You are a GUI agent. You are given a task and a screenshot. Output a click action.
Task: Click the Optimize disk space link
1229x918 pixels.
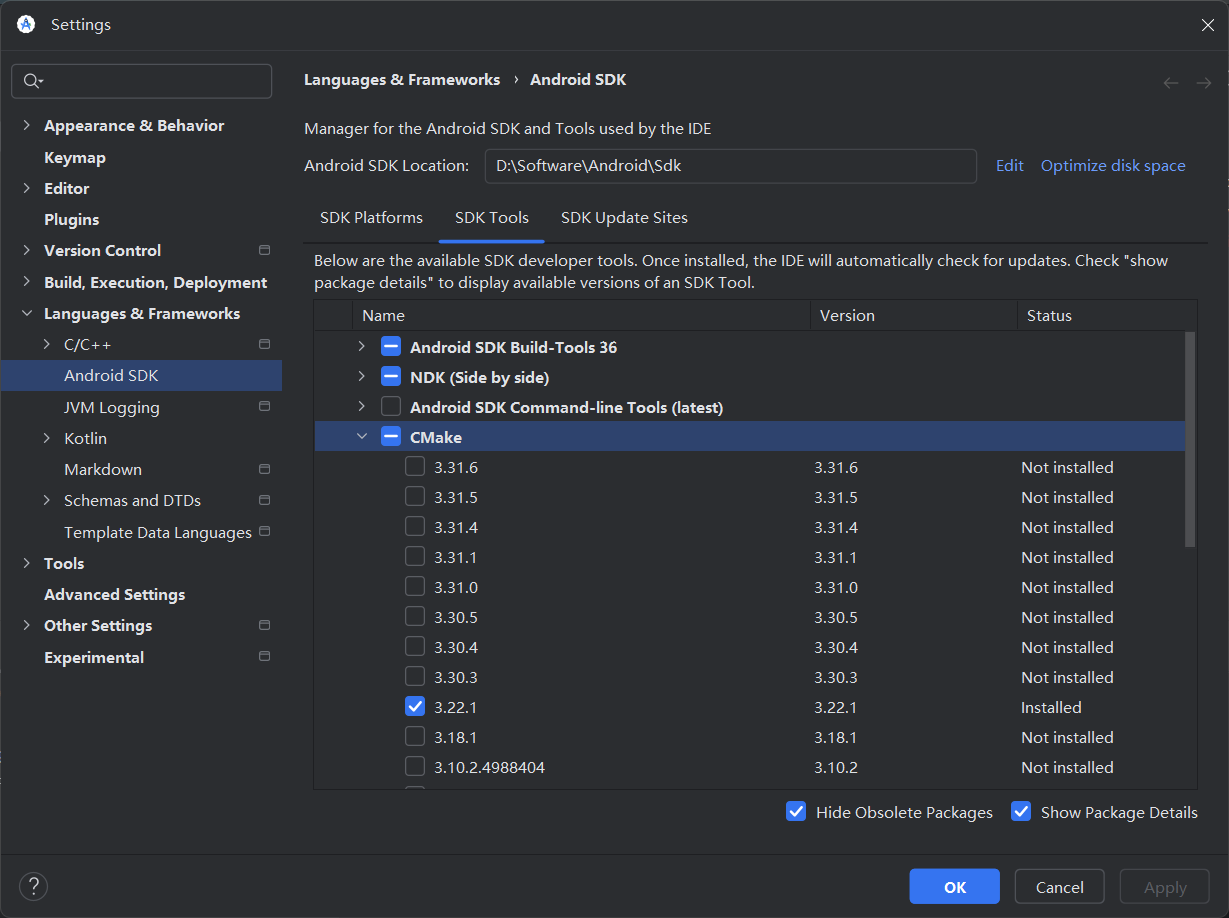pyautogui.click(x=1112, y=166)
